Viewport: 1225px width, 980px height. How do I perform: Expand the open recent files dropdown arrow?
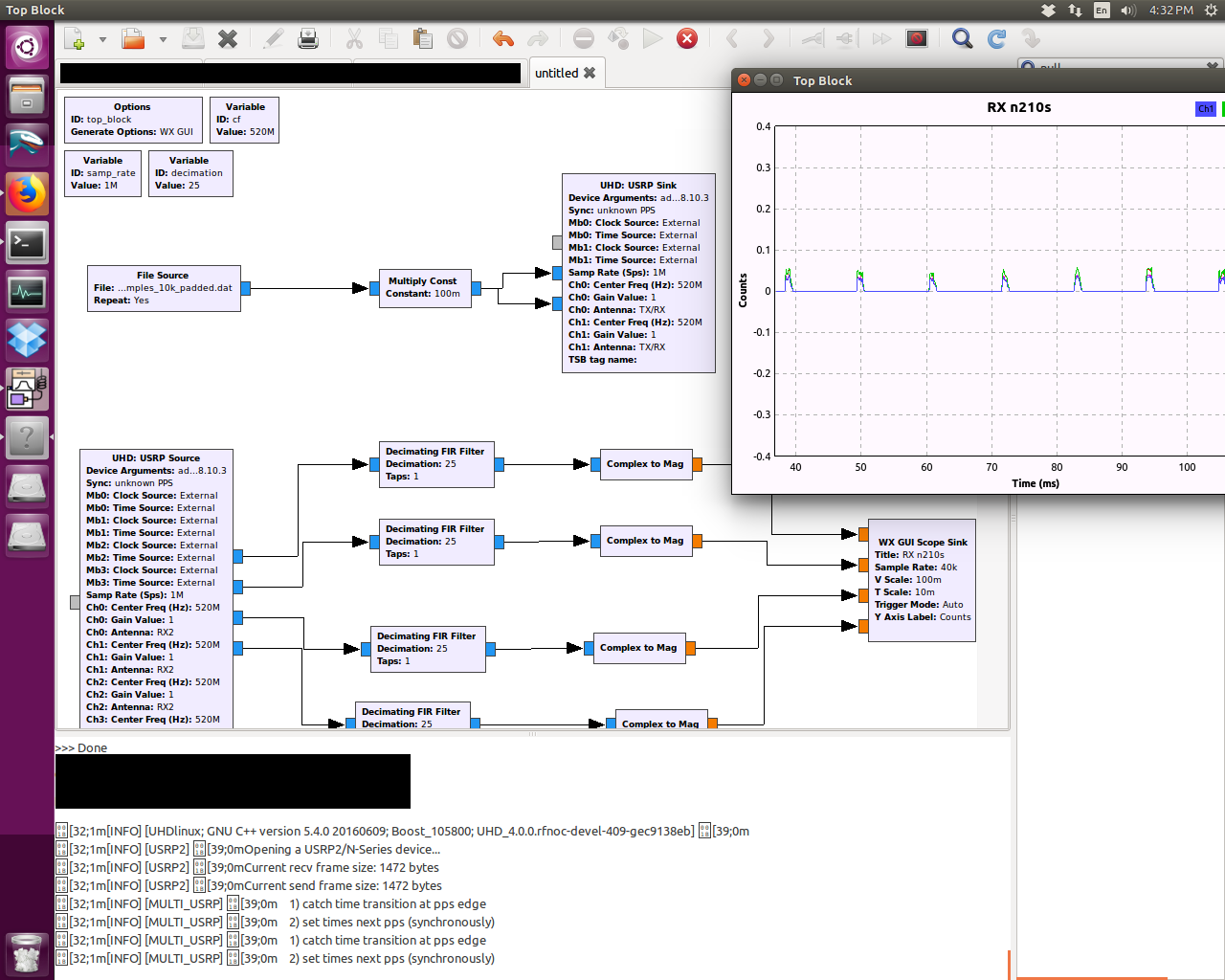(x=163, y=39)
